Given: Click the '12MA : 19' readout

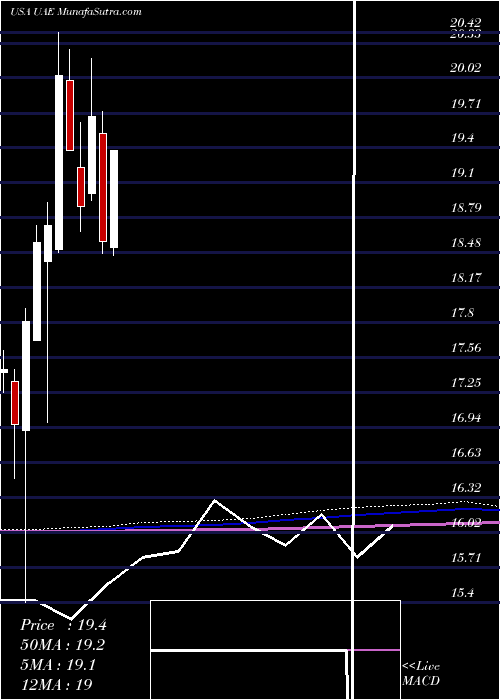Looking at the screenshot, I should coord(56,684).
